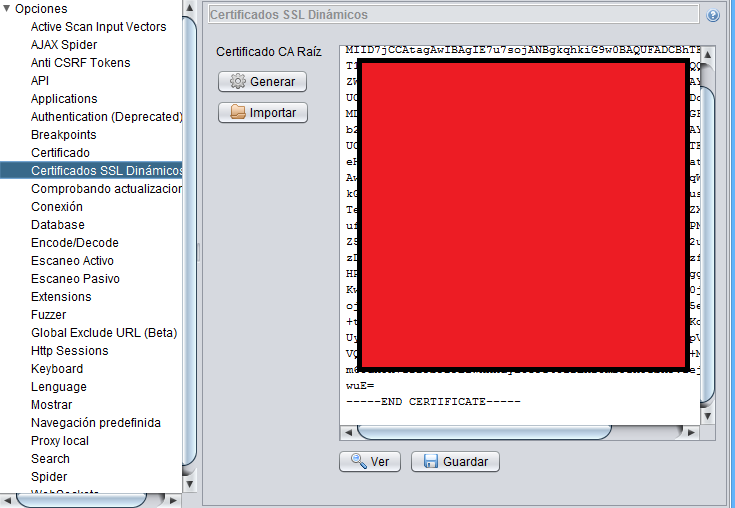Screen dimensions: 735x508
Task: Click Generar to create root certificate
Action: pos(262,82)
